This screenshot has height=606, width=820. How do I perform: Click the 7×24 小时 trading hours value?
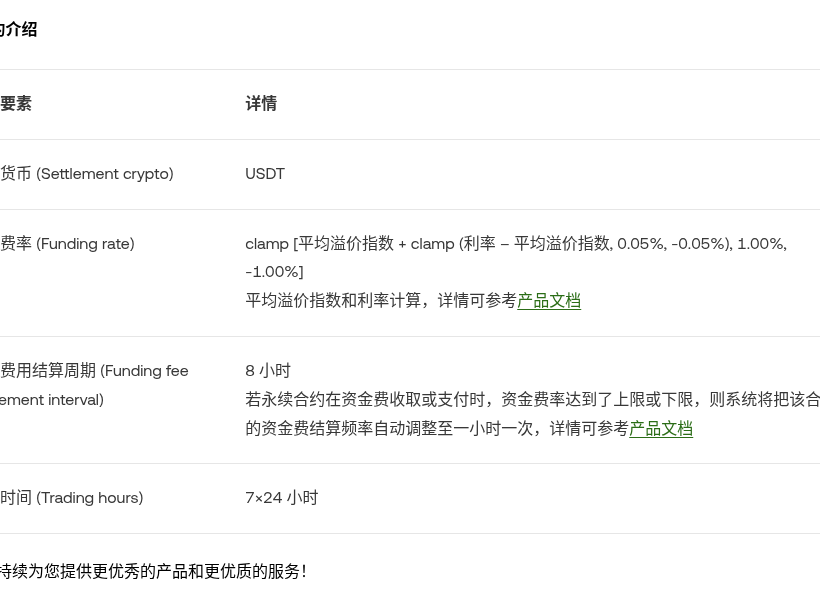pyautogui.click(x=281, y=498)
